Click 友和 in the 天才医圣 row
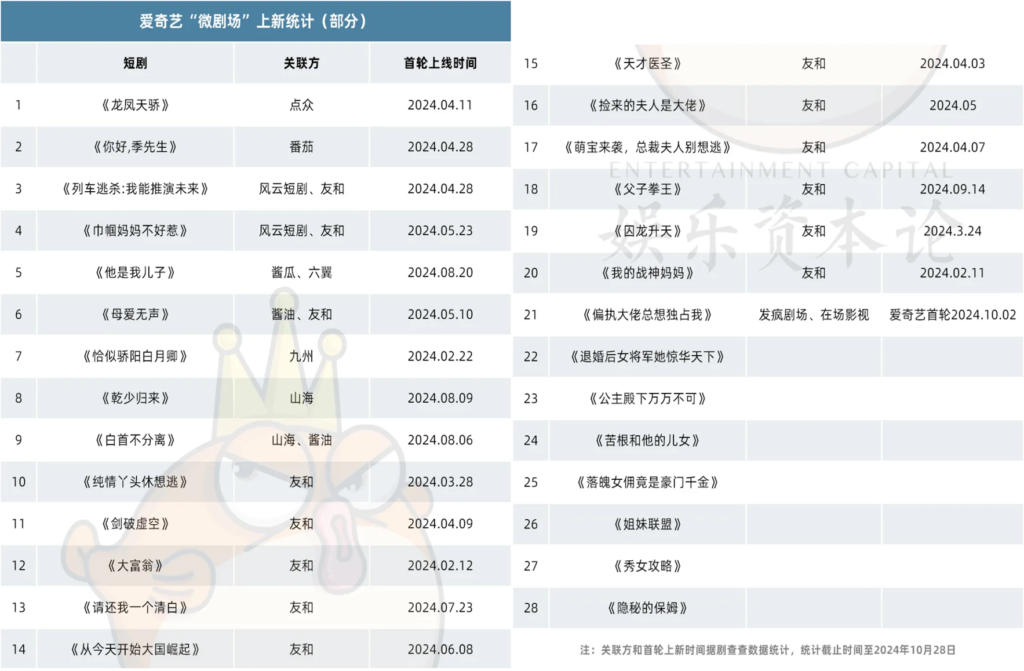 [x=814, y=63]
